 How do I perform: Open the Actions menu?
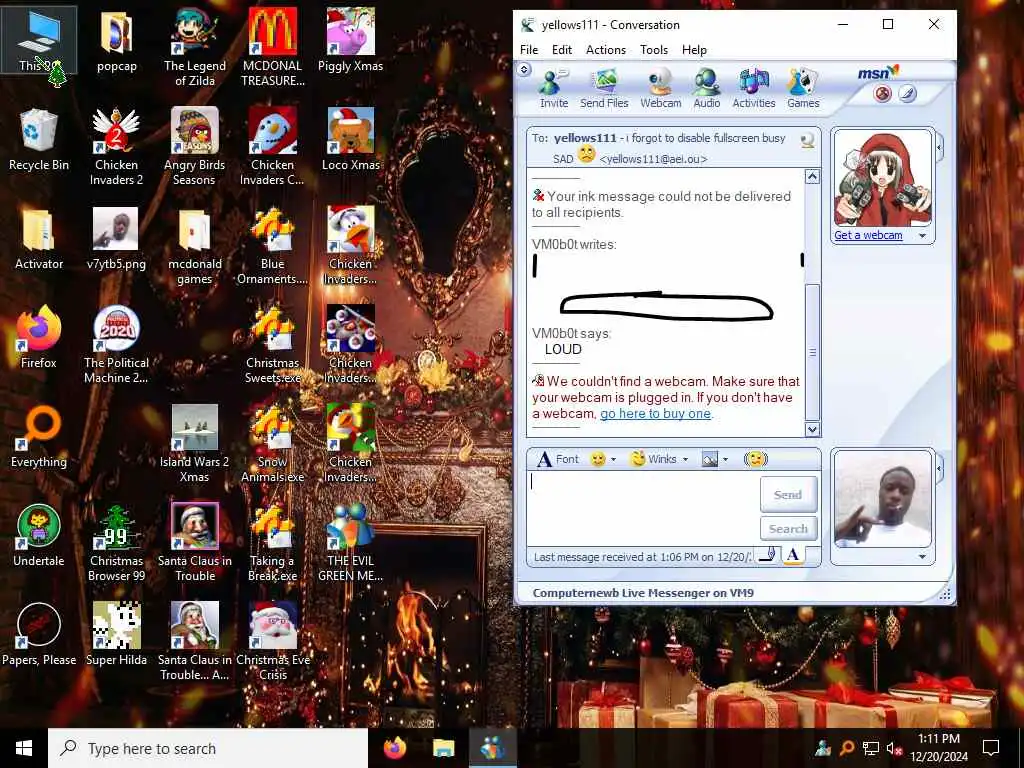point(606,50)
